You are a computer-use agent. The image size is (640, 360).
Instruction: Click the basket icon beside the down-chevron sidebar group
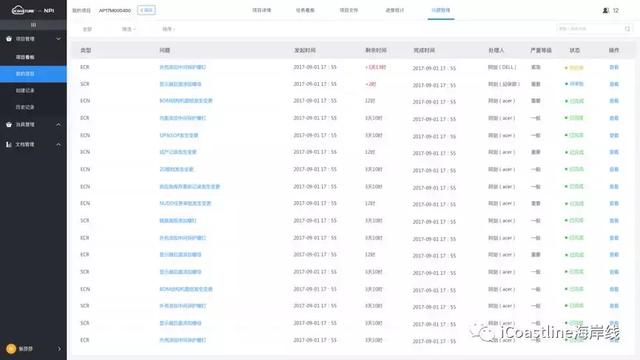tap(9, 39)
